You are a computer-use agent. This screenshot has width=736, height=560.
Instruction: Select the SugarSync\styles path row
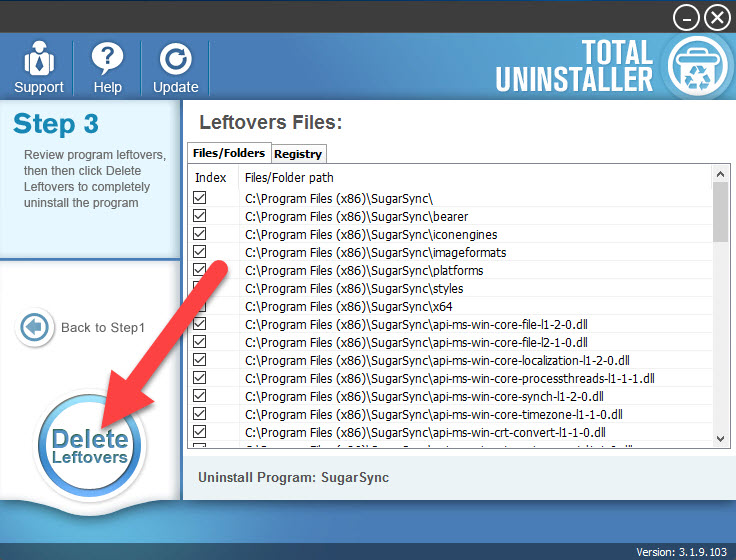click(x=354, y=289)
